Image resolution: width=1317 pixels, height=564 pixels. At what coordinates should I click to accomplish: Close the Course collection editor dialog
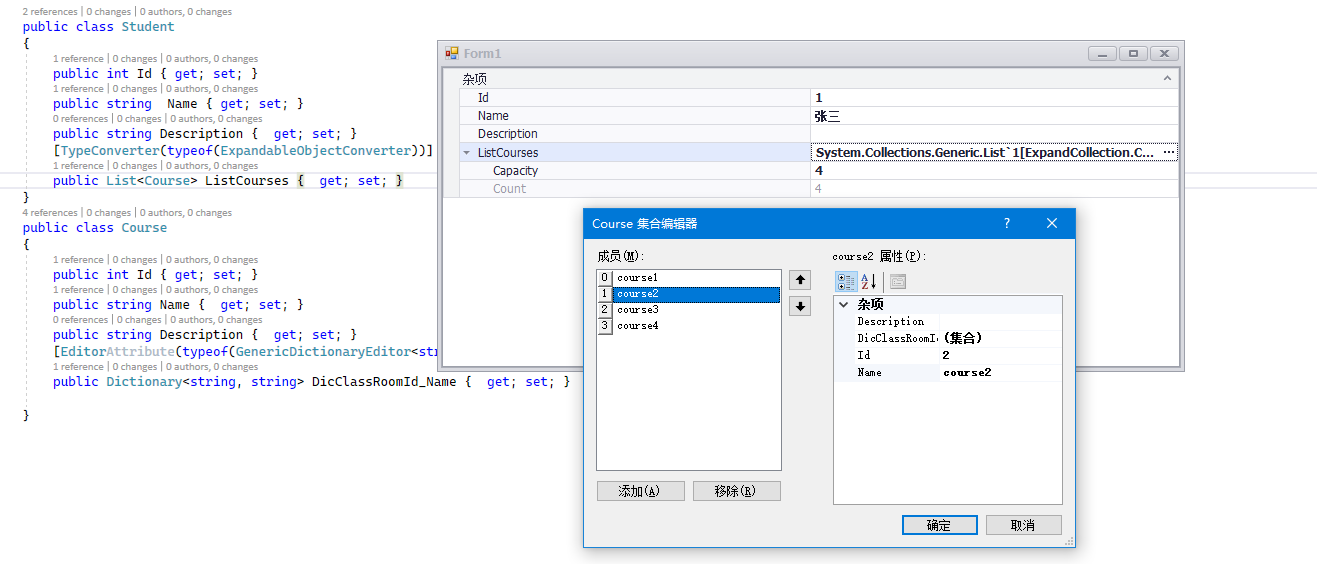[1052, 224]
